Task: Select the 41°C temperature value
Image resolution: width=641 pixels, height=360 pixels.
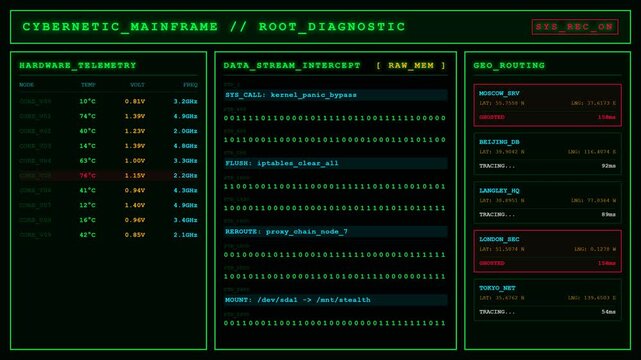Action: click(x=87, y=190)
